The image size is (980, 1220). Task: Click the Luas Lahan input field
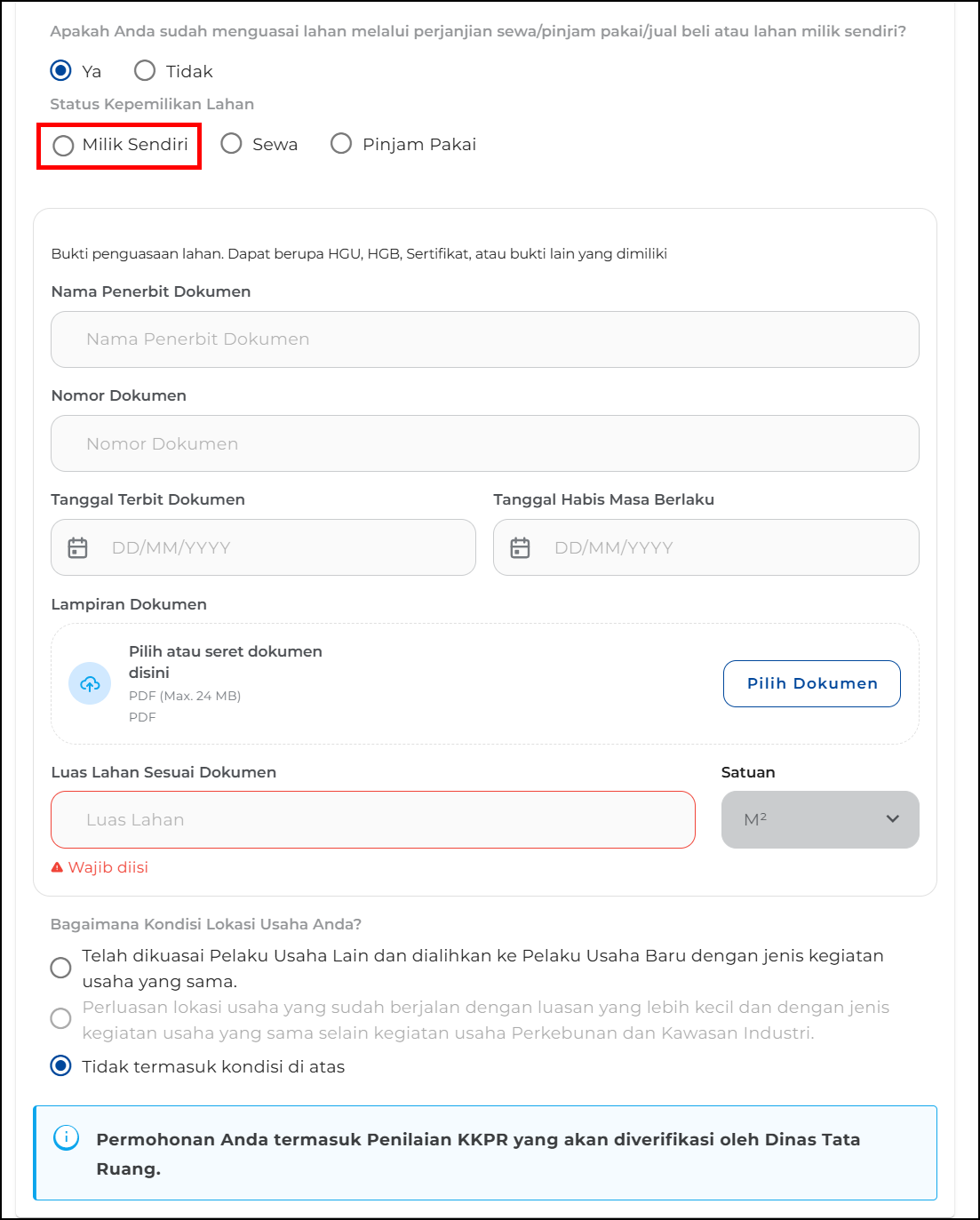click(373, 819)
